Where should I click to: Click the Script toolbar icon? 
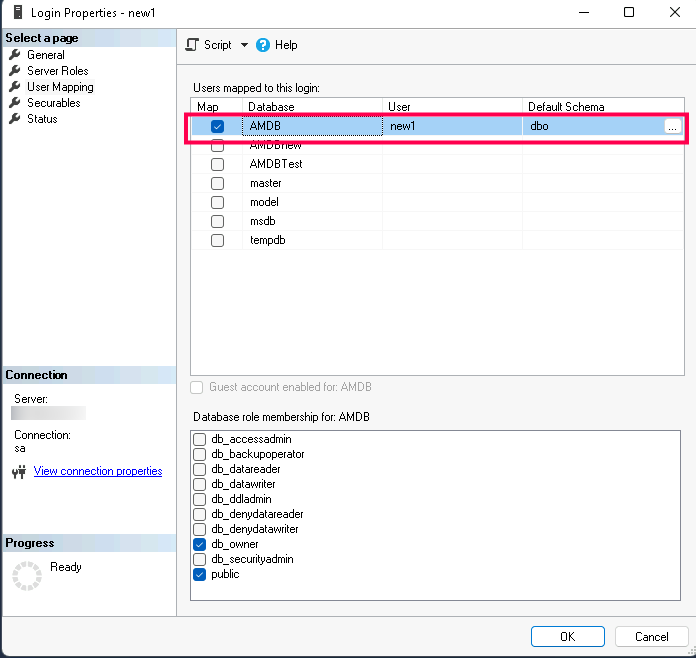[x=193, y=45]
